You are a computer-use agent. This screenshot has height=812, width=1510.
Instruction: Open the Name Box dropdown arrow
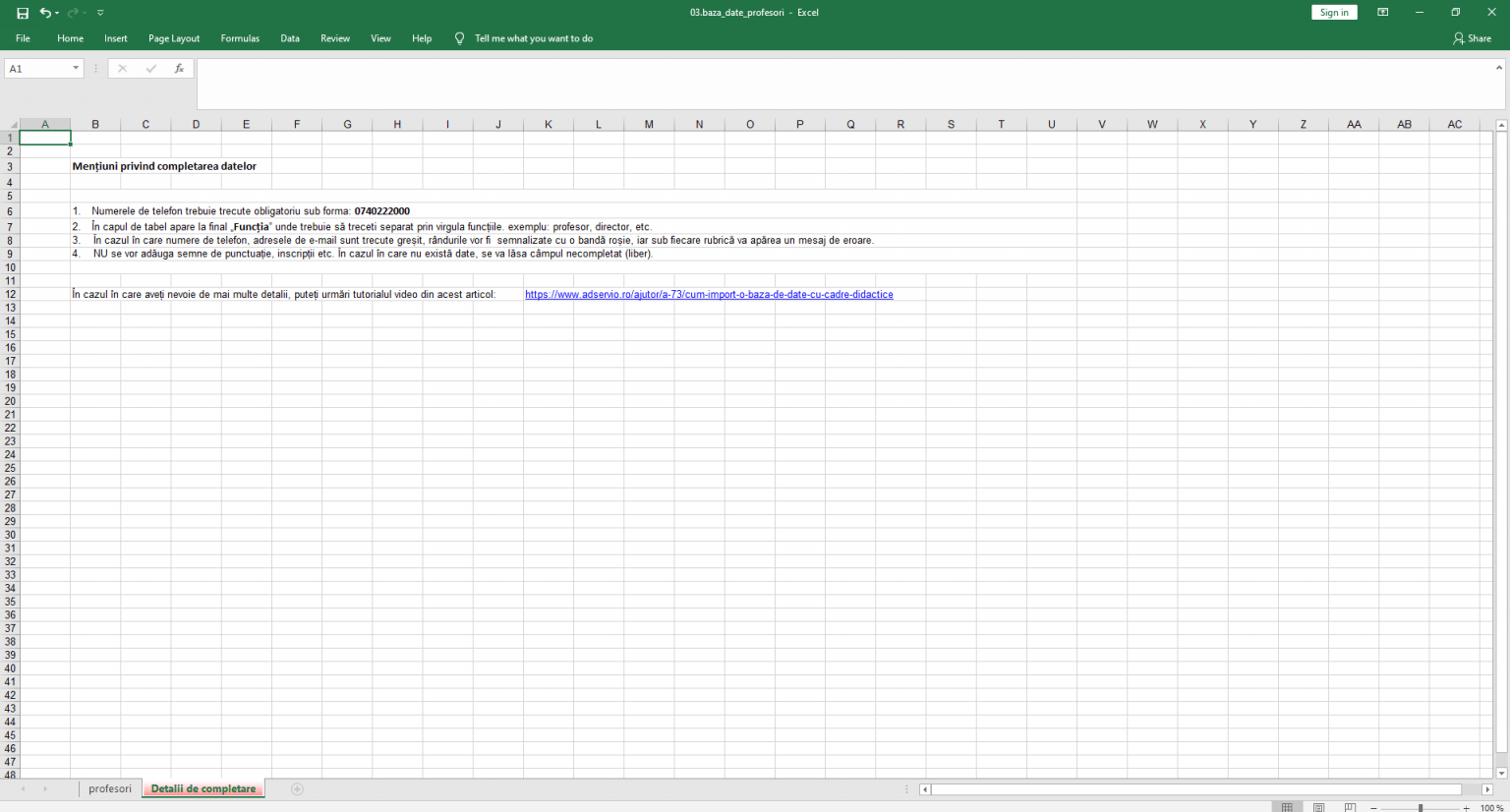pyautogui.click(x=77, y=68)
